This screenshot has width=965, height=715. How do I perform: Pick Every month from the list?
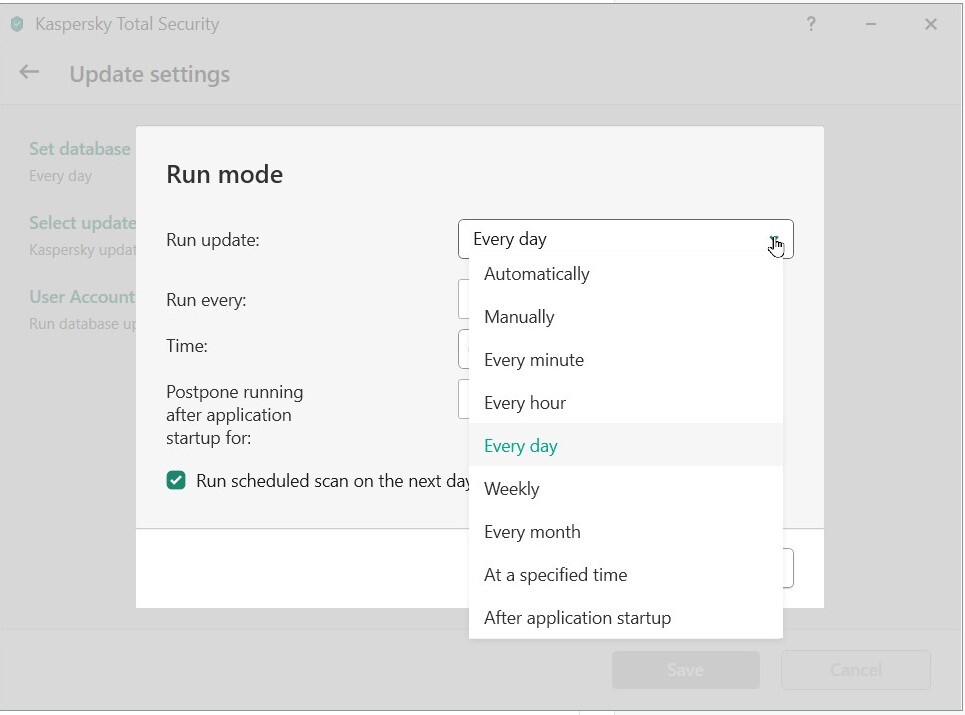(x=532, y=532)
